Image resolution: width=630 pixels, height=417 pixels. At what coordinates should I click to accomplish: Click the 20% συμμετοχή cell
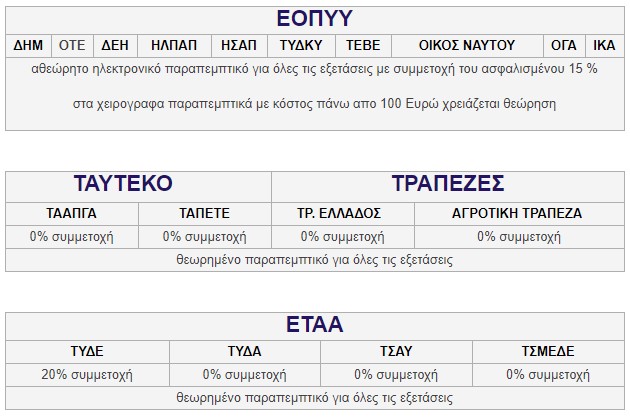(87, 375)
